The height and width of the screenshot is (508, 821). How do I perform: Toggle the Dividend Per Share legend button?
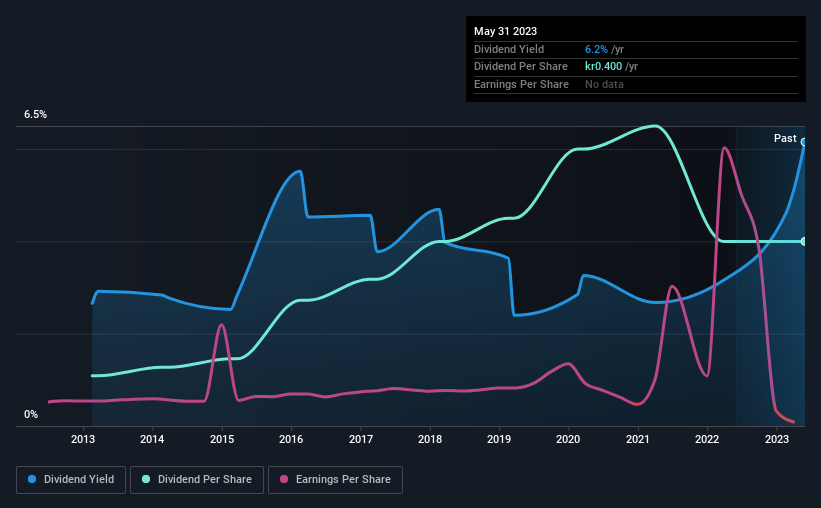point(197,480)
